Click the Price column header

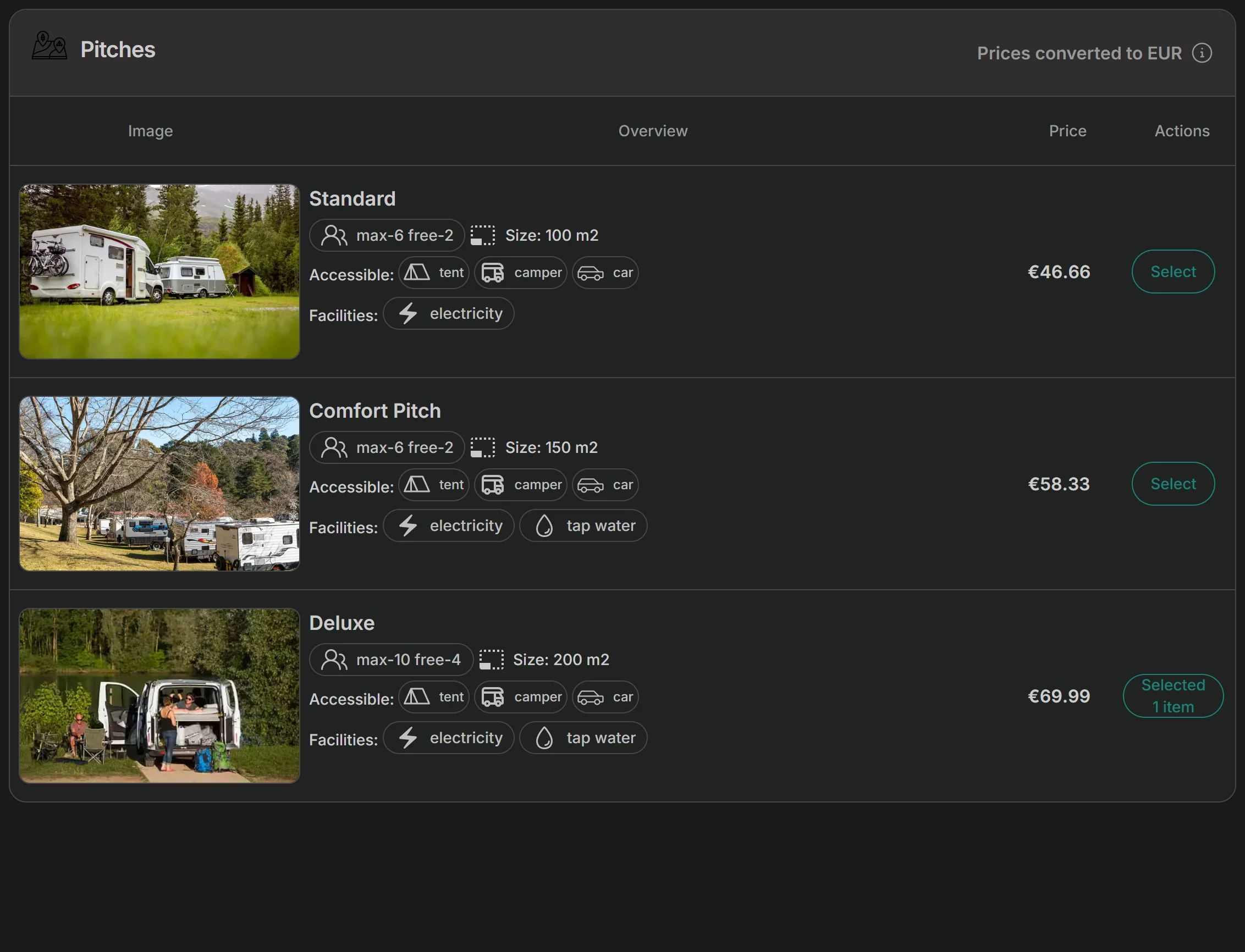(1067, 131)
